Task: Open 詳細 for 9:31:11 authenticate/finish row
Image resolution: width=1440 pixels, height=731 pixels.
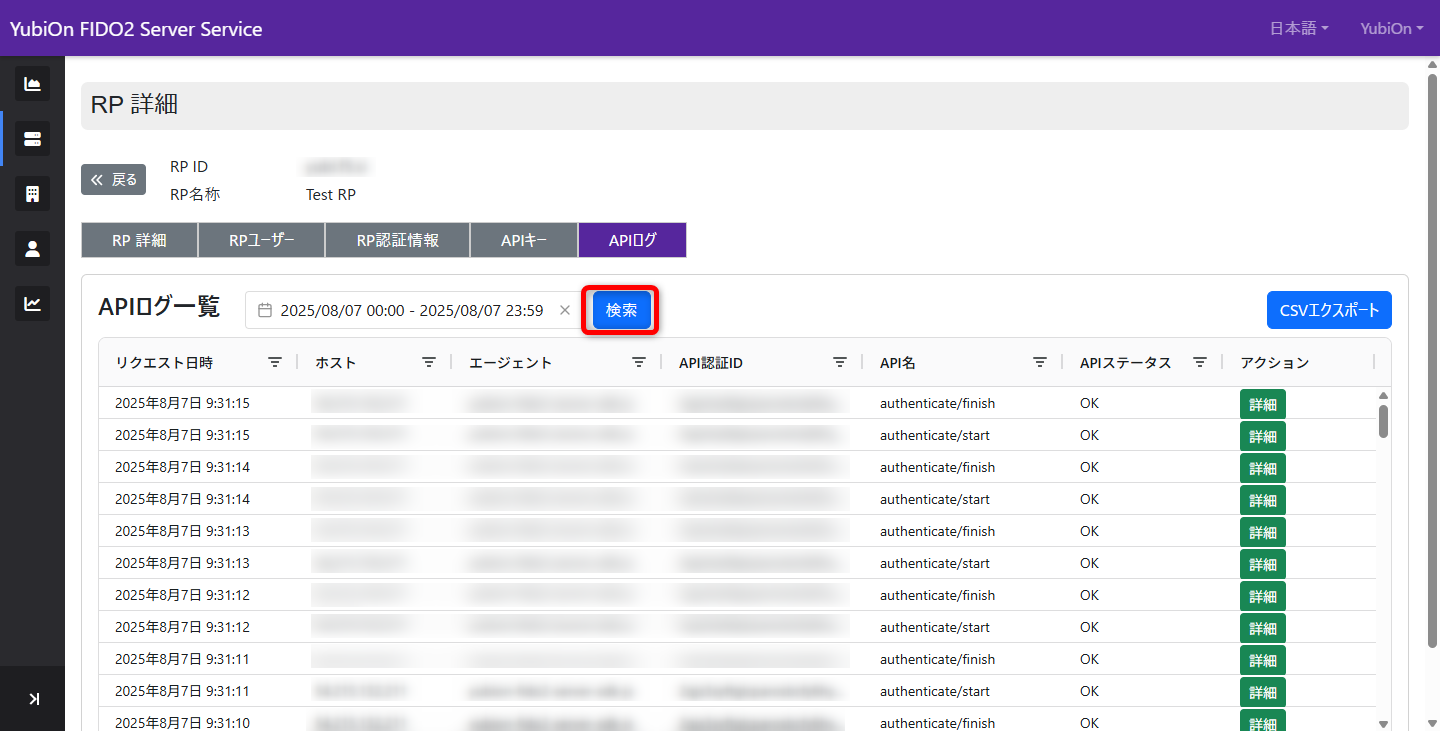Action: [x=1263, y=661]
